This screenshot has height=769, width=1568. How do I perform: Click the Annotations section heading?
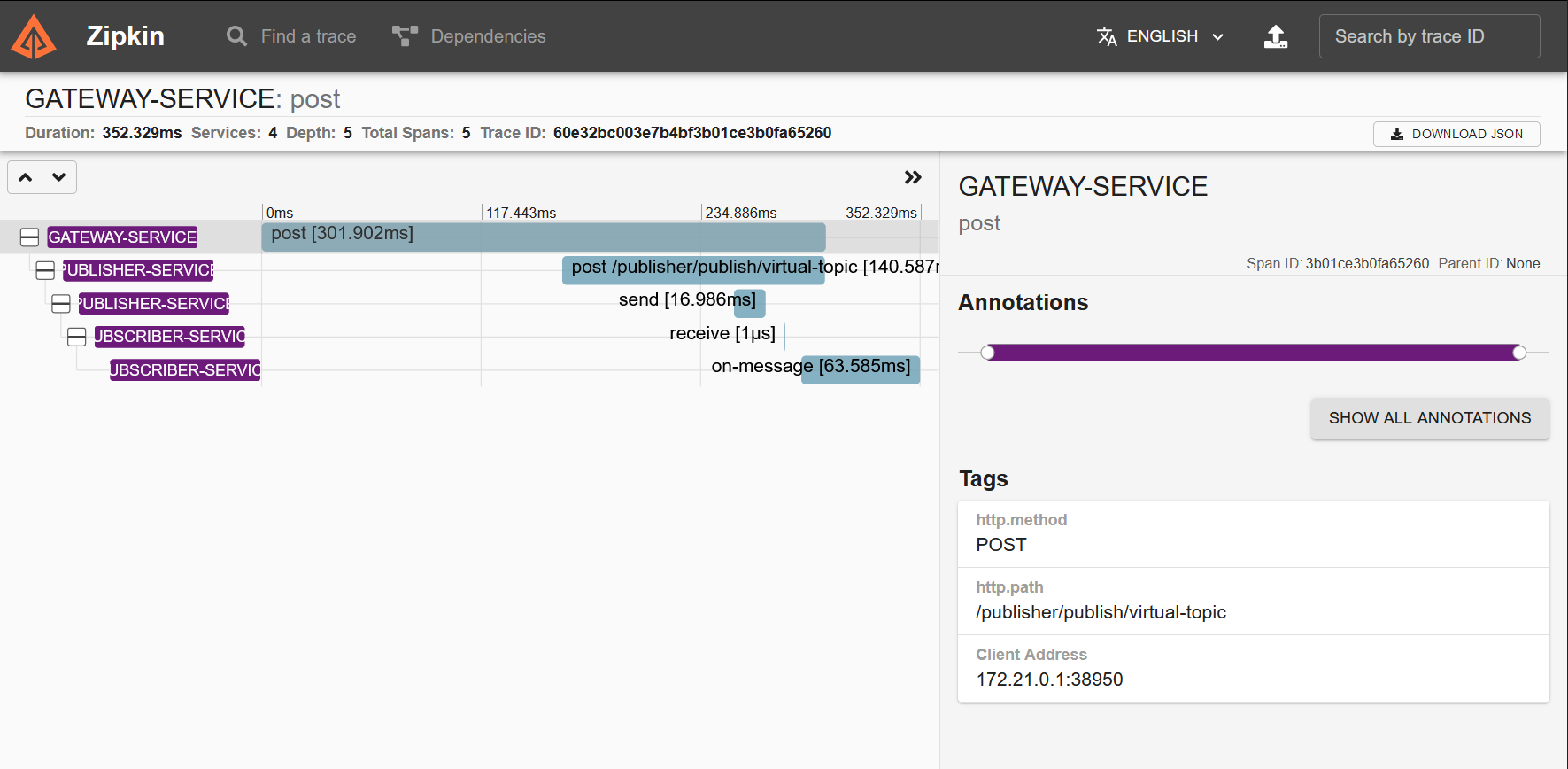pyautogui.click(x=1023, y=303)
